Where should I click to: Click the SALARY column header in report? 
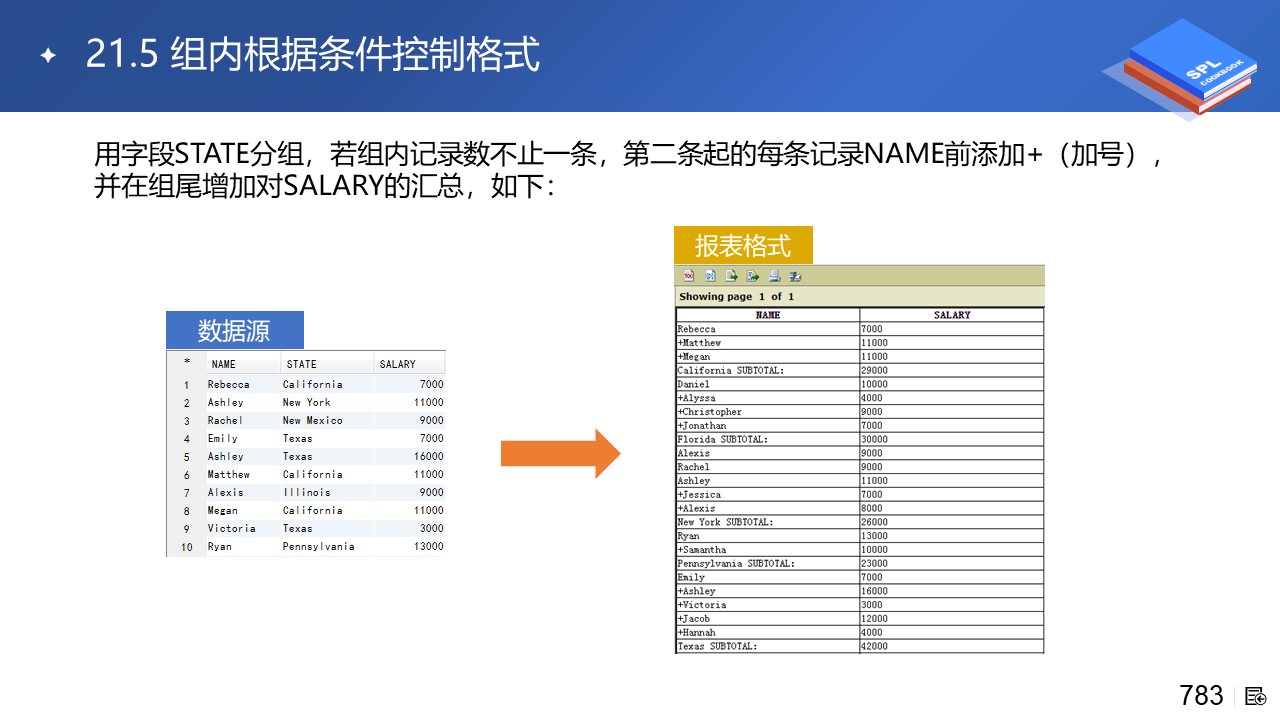pos(951,315)
